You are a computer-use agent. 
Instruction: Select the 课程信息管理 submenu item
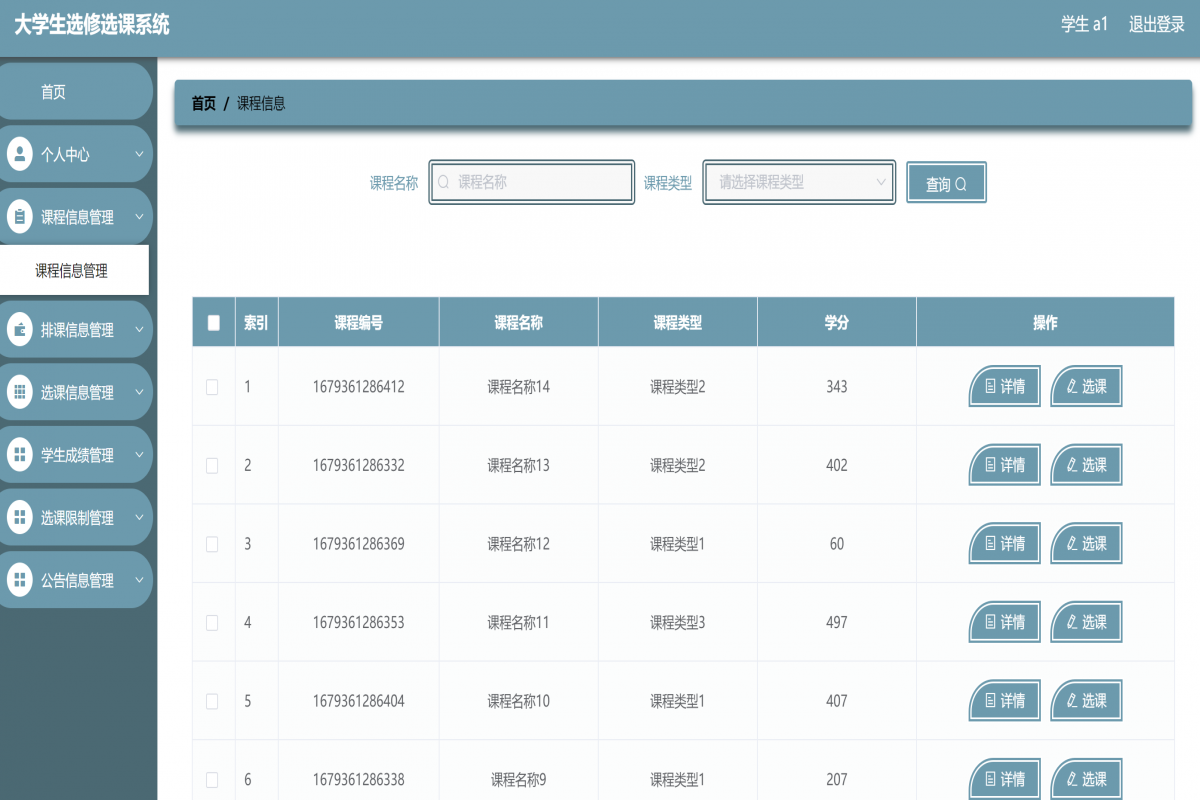click(72, 270)
